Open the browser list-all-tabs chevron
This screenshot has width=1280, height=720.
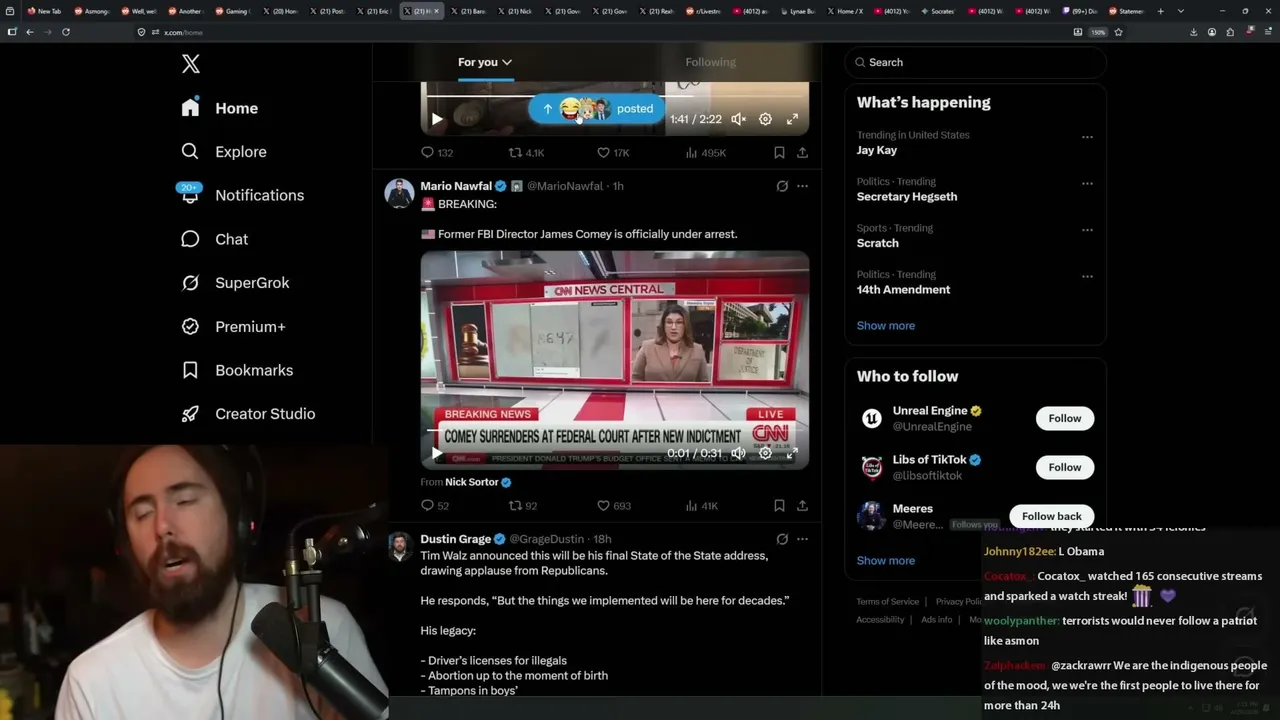click(1180, 11)
